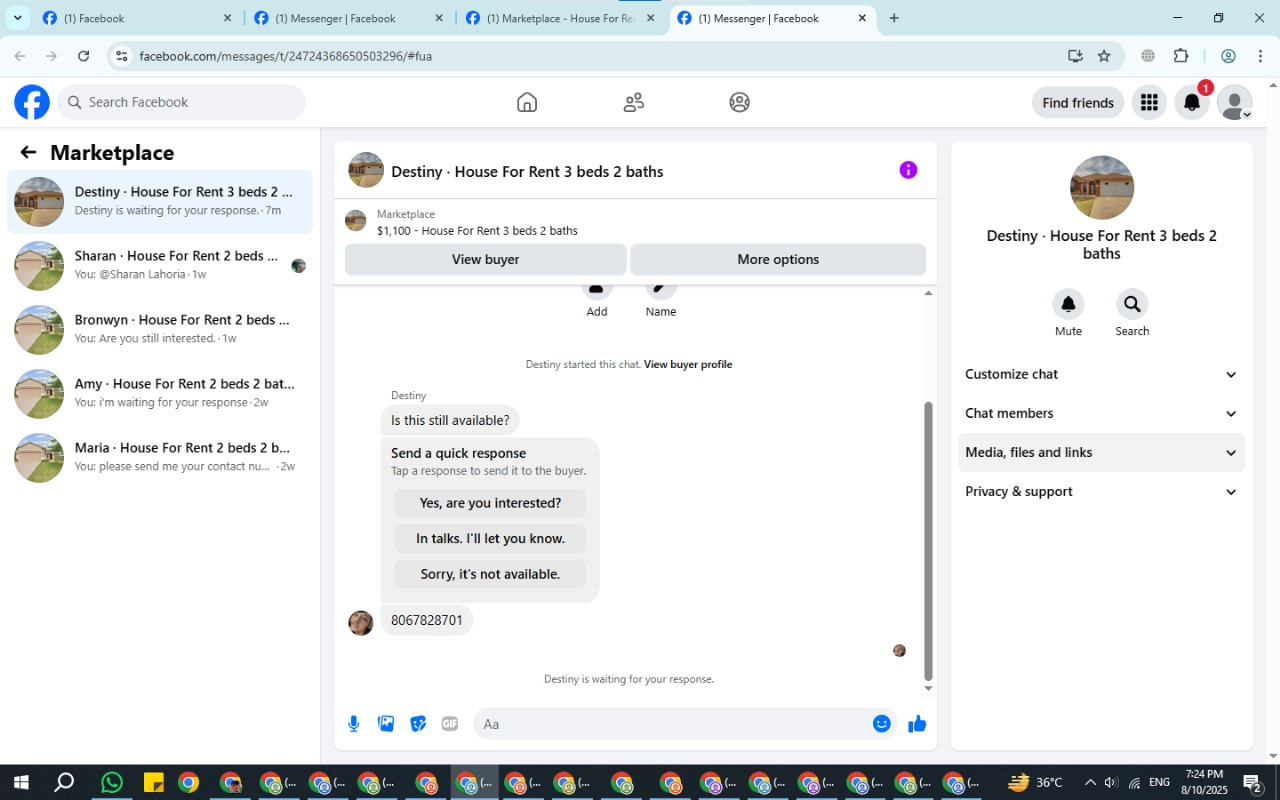Open View buyer profile link
1280x800 pixels.
pyautogui.click(x=688, y=364)
